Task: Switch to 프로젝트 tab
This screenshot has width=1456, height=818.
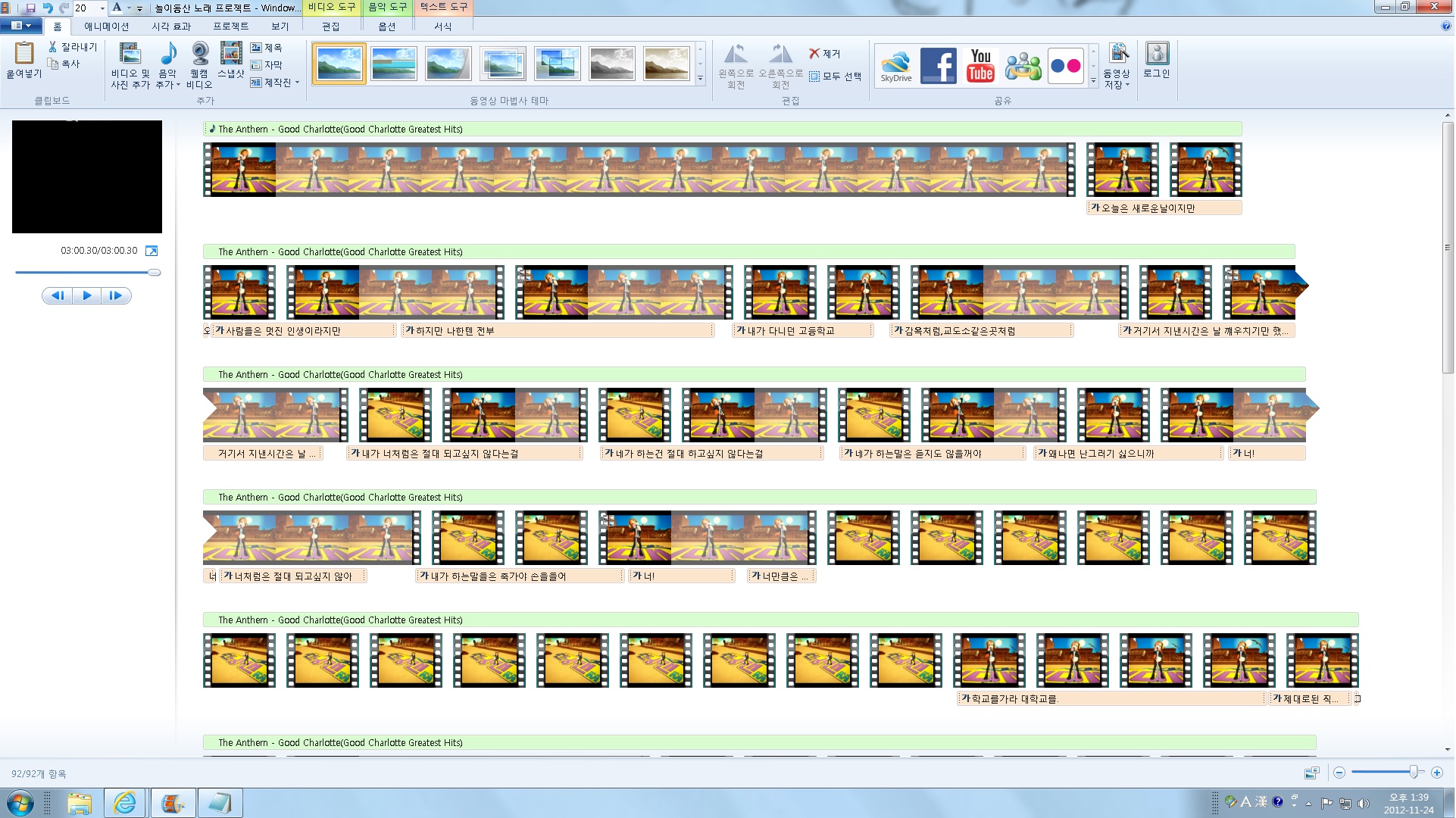Action: 231,27
